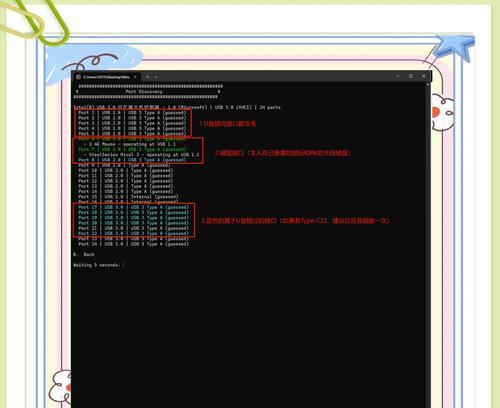This screenshot has width=500, height=408.
Task: Minimize the terminal window
Action: [398, 76]
